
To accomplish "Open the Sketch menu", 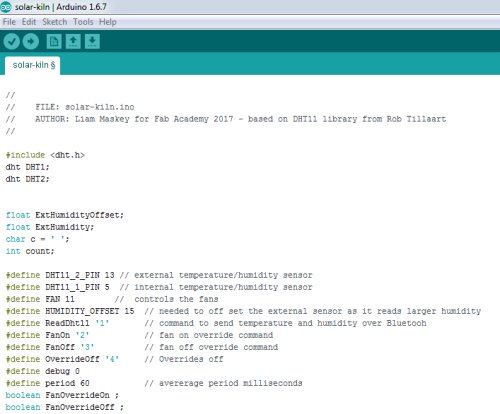I will click(x=55, y=22).
